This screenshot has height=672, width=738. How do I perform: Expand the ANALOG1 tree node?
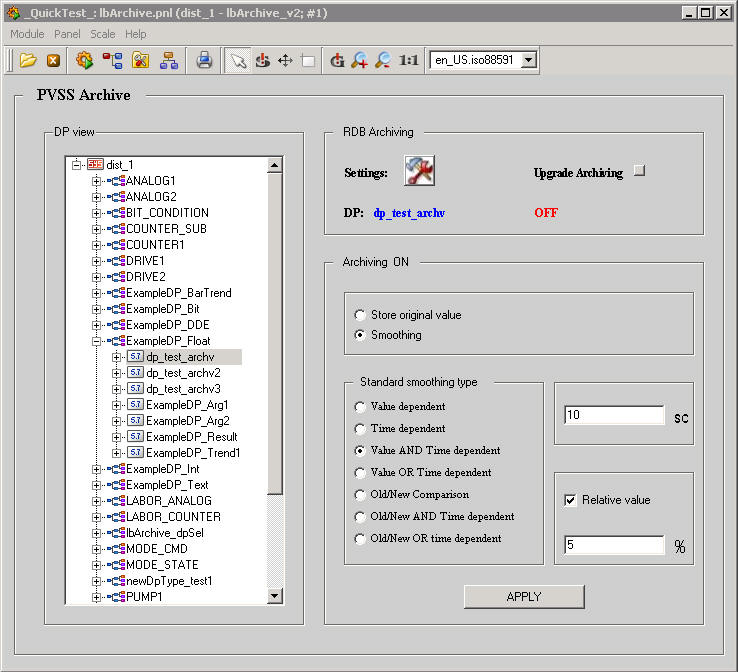coord(97,181)
